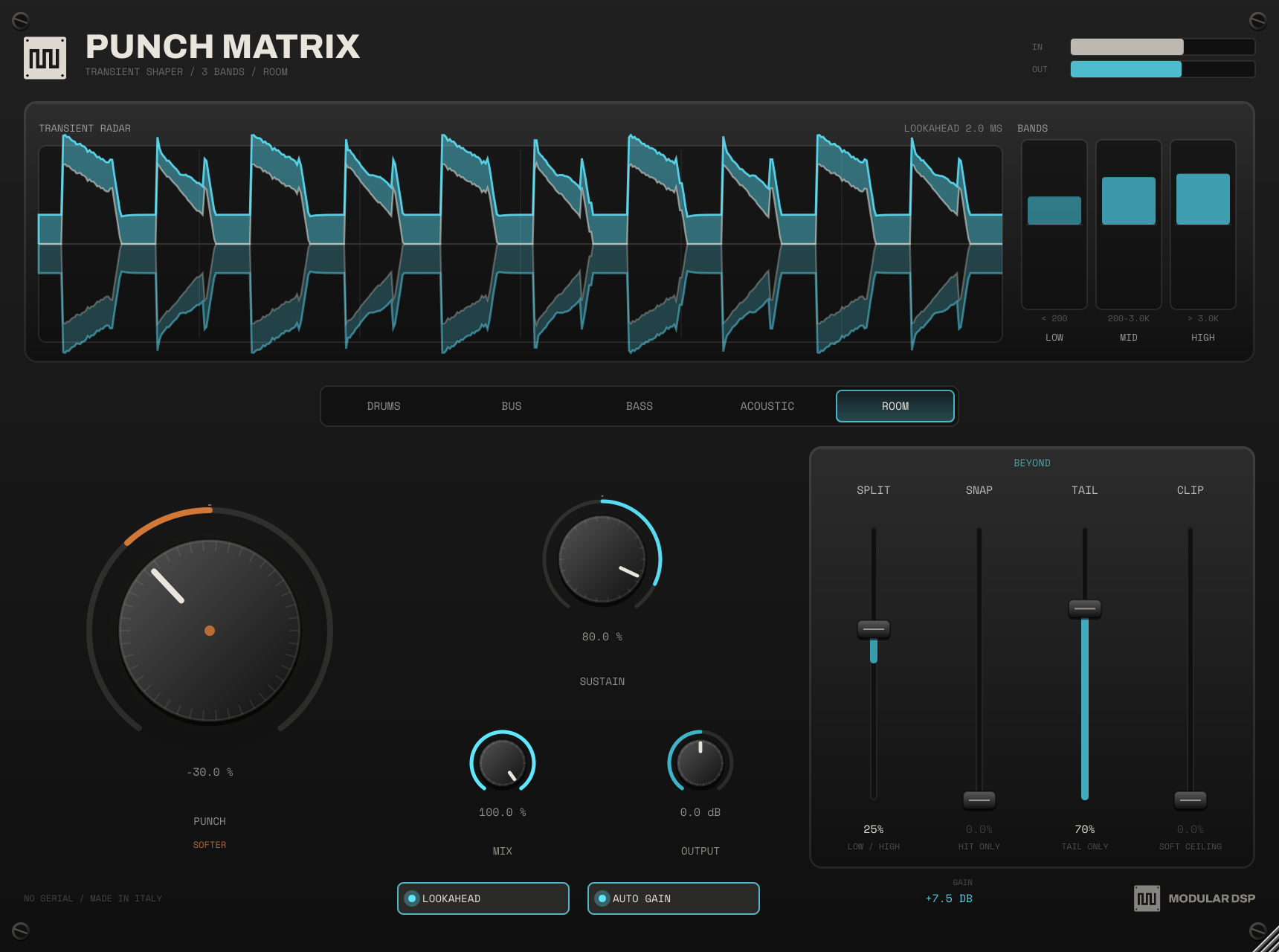Click the BEYOND panel heading
The width and height of the screenshot is (1279, 952).
(1032, 463)
